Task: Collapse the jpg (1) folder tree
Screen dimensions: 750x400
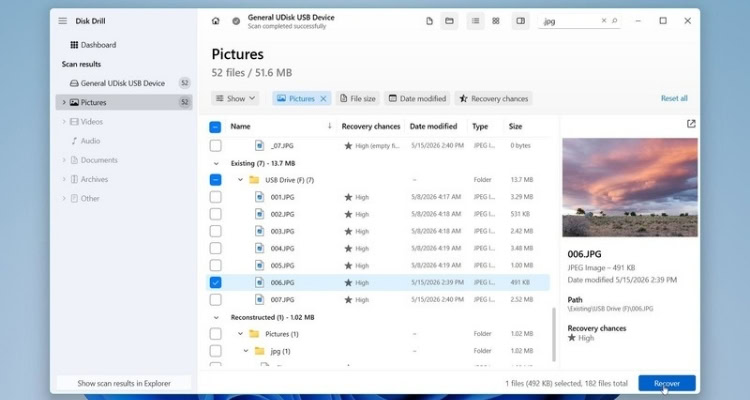Action: (x=246, y=351)
